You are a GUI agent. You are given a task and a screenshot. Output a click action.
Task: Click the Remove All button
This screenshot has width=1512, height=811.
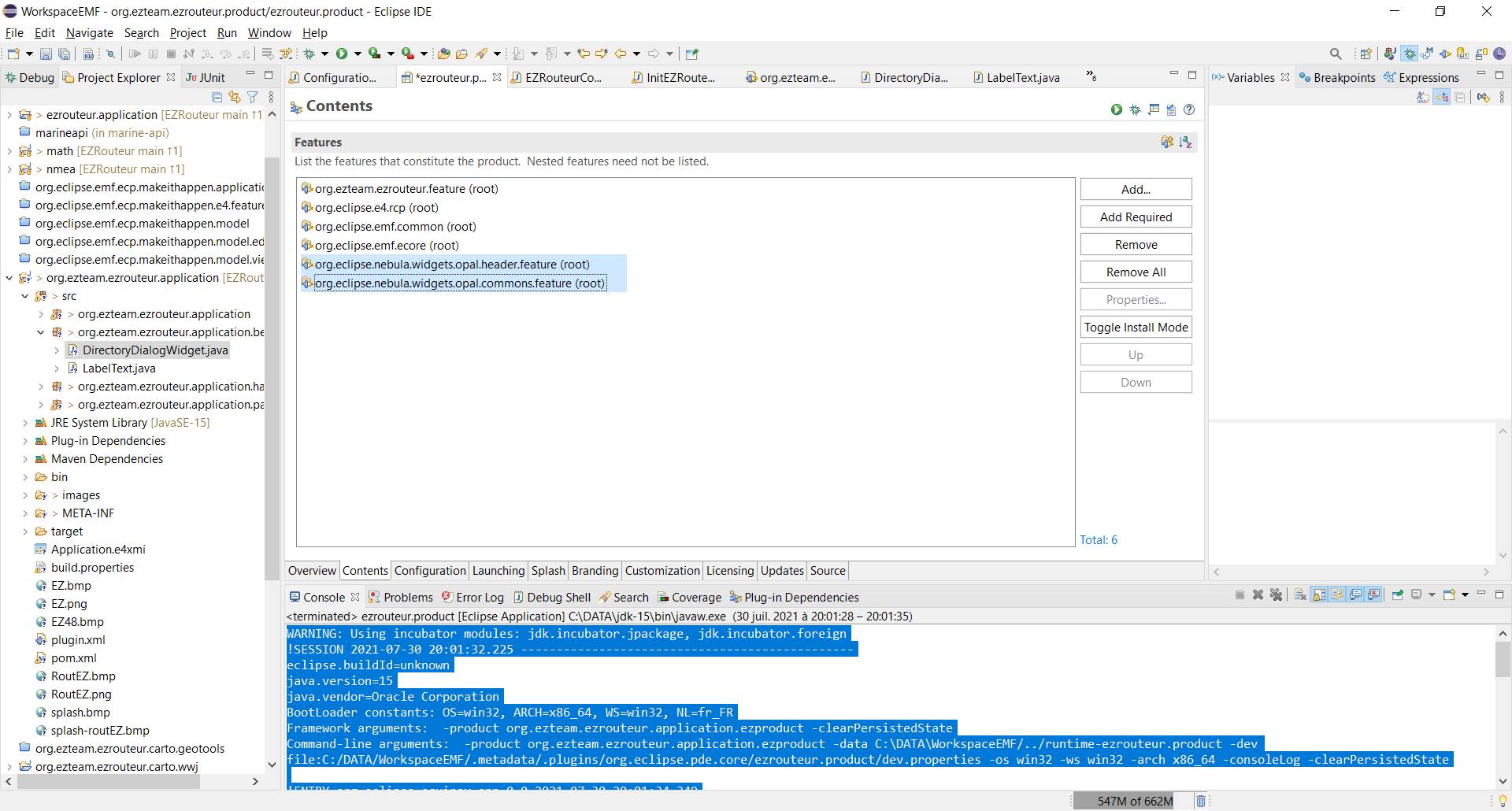point(1136,272)
